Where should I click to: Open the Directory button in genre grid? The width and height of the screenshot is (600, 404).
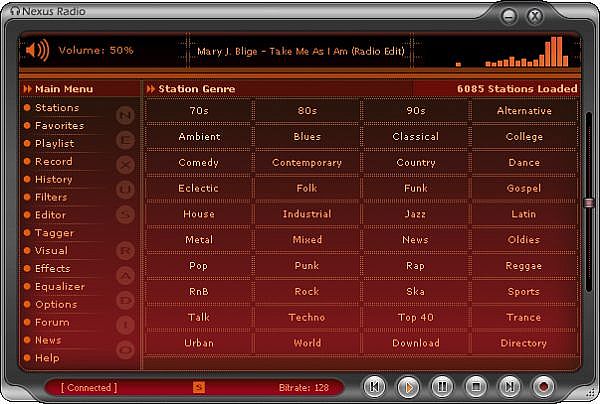point(524,343)
